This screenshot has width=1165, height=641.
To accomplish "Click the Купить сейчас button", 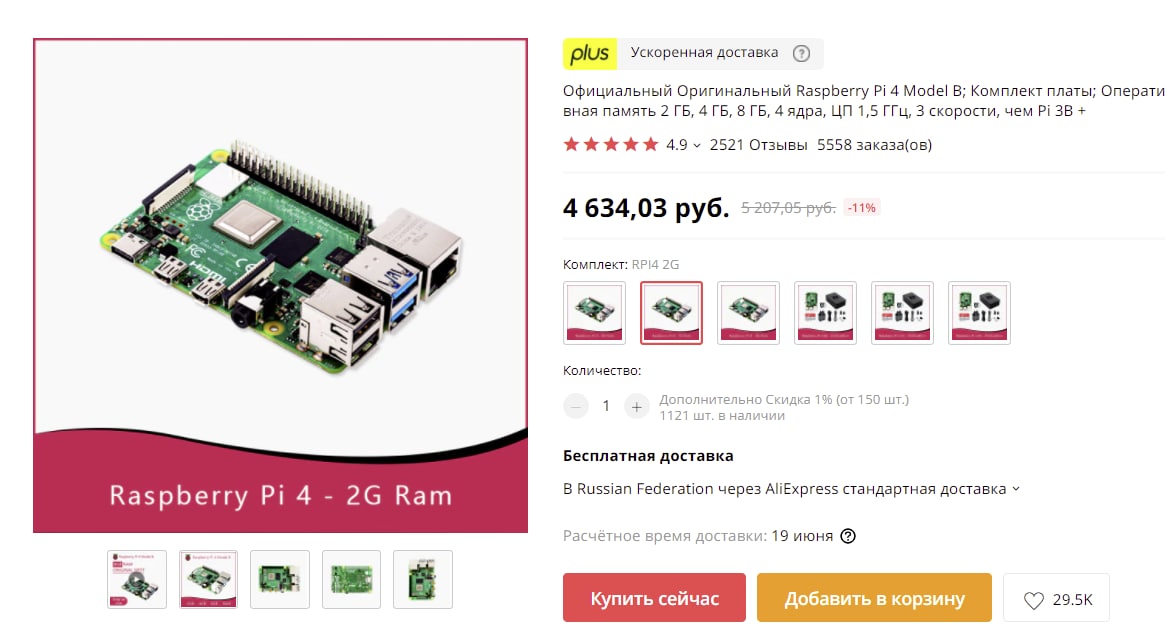I will (655, 598).
